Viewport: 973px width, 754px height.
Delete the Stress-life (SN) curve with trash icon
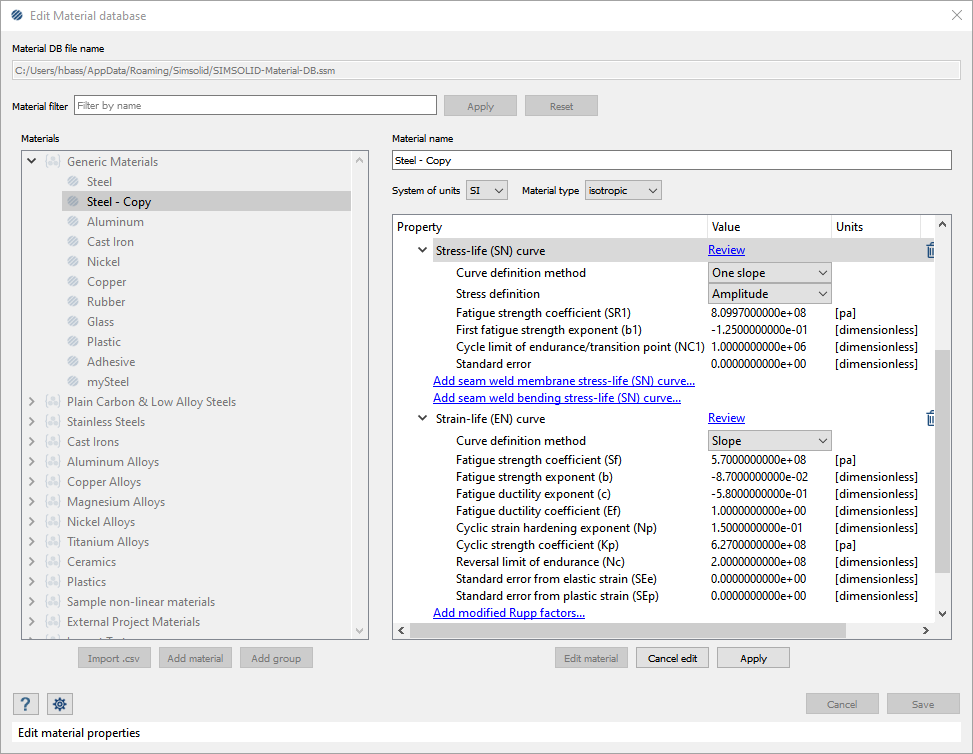tap(930, 251)
